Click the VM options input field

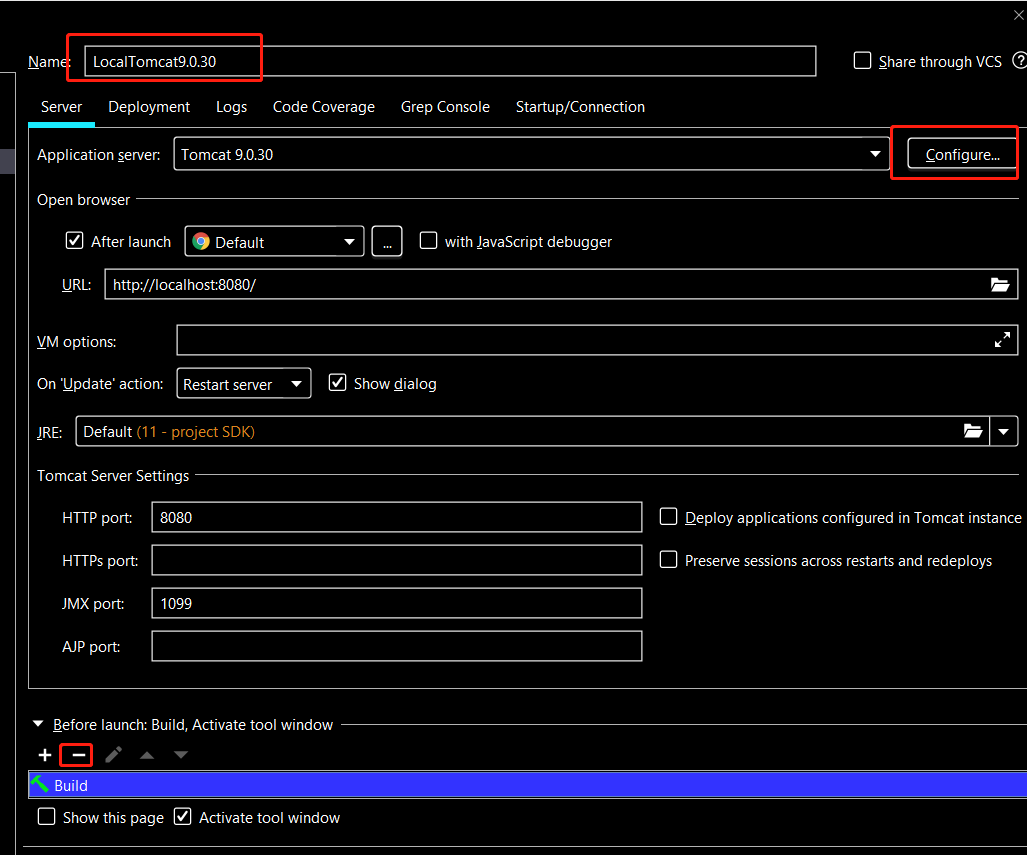click(597, 340)
